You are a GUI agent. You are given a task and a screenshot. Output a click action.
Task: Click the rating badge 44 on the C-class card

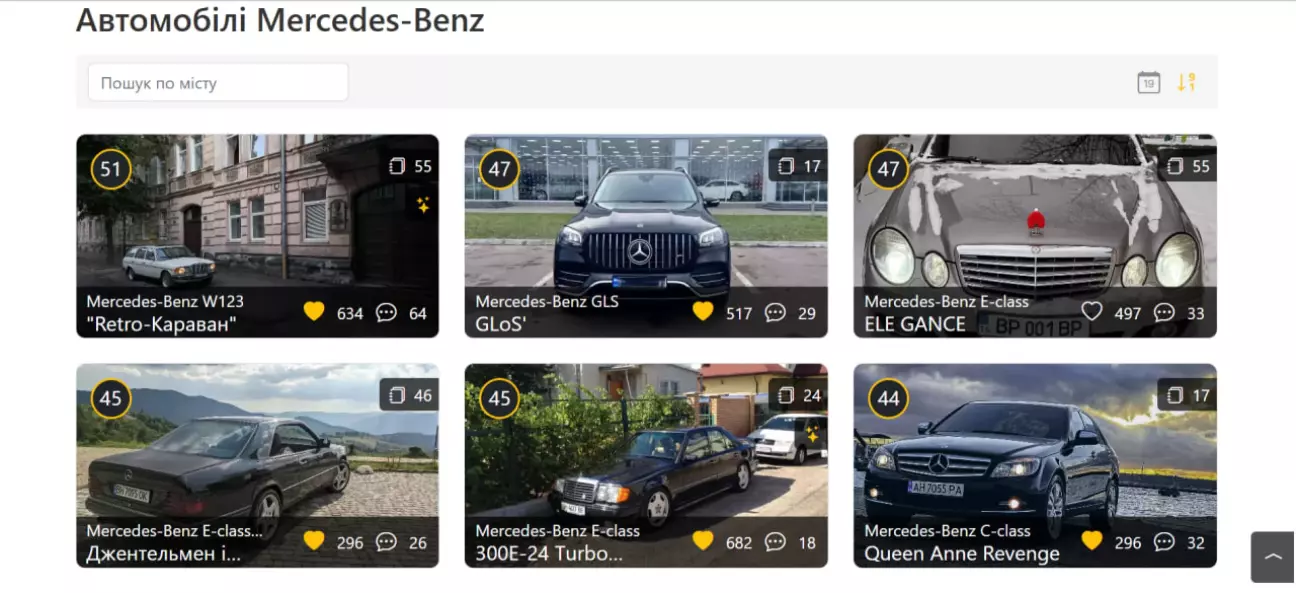pos(888,399)
